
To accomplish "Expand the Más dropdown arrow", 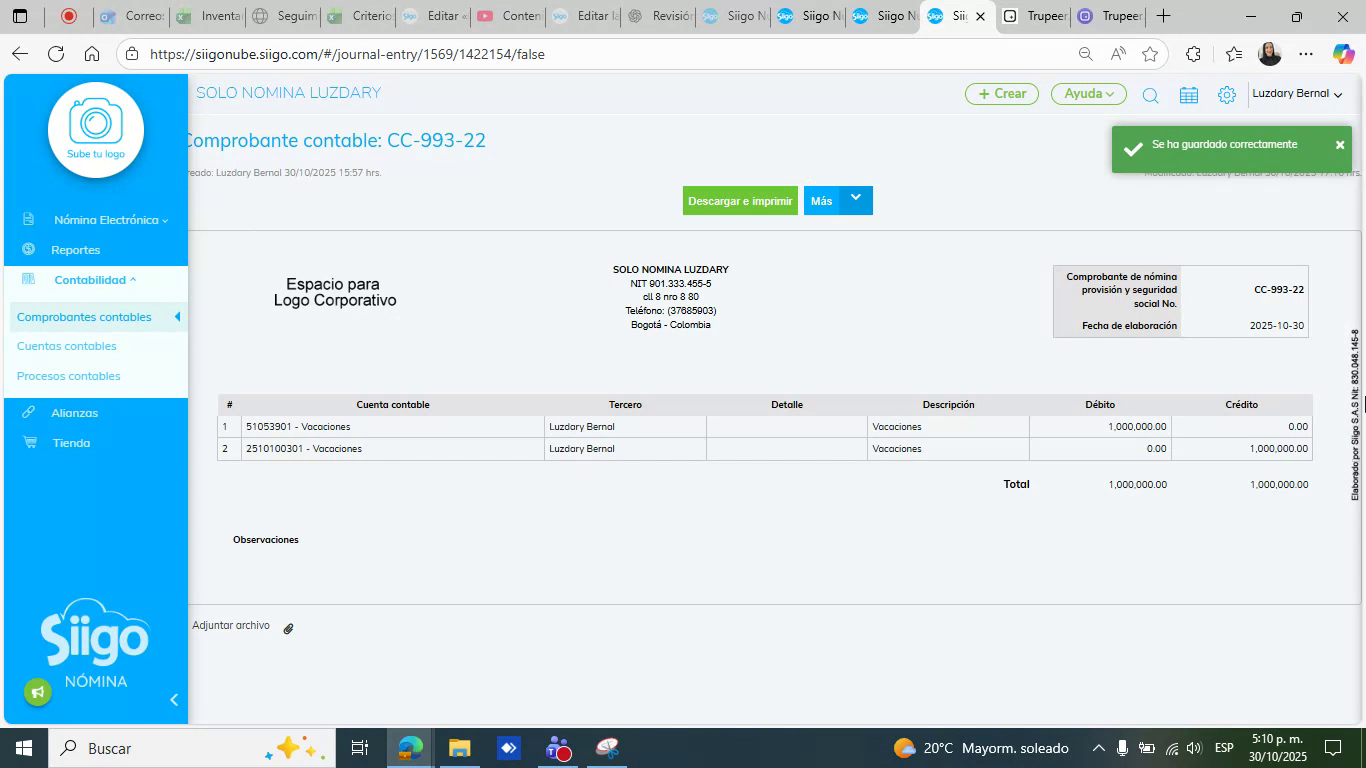I will (856, 198).
